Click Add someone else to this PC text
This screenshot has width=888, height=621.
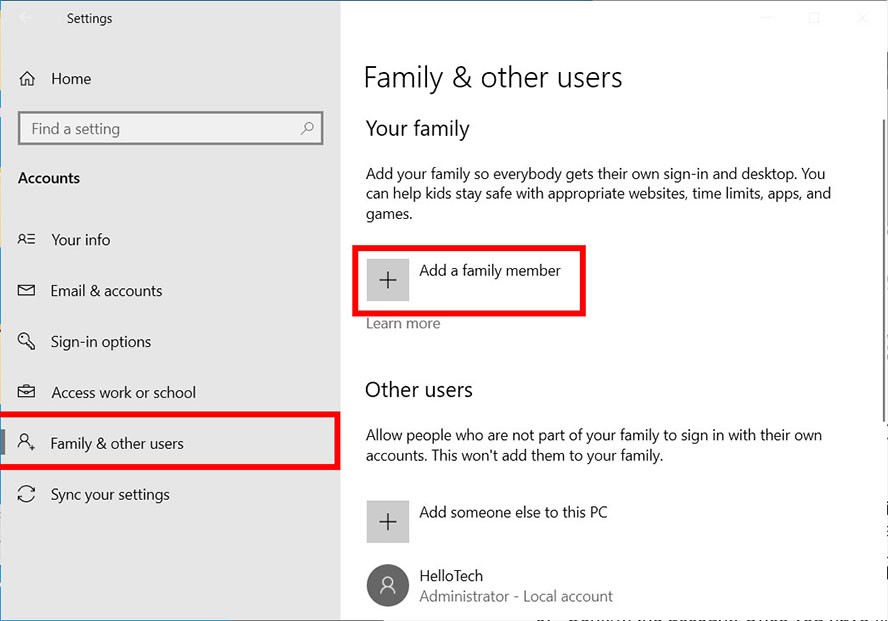click(513, 512)
